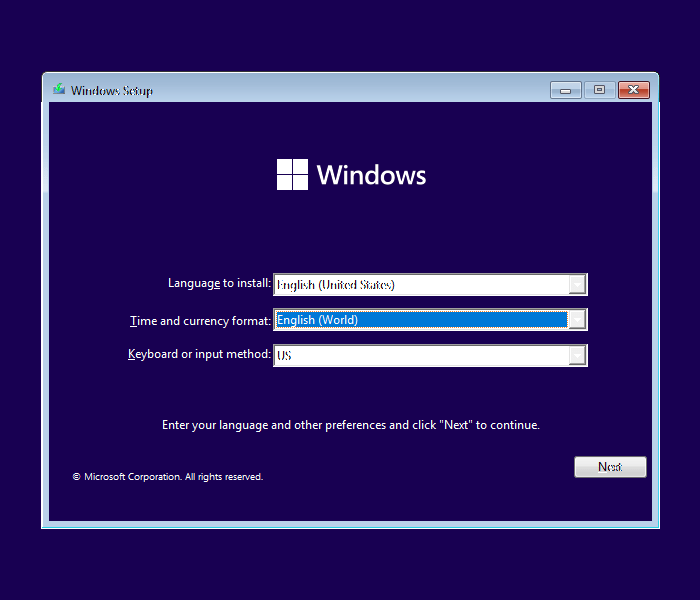The image size is (700, 600).
Task: Click the "Keyboard or input method" label
Action: (199, 354)
